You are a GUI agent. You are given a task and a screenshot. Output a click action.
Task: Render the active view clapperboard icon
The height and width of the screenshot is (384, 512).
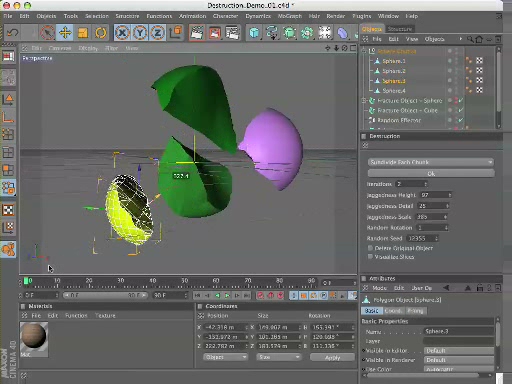(197, 33)
